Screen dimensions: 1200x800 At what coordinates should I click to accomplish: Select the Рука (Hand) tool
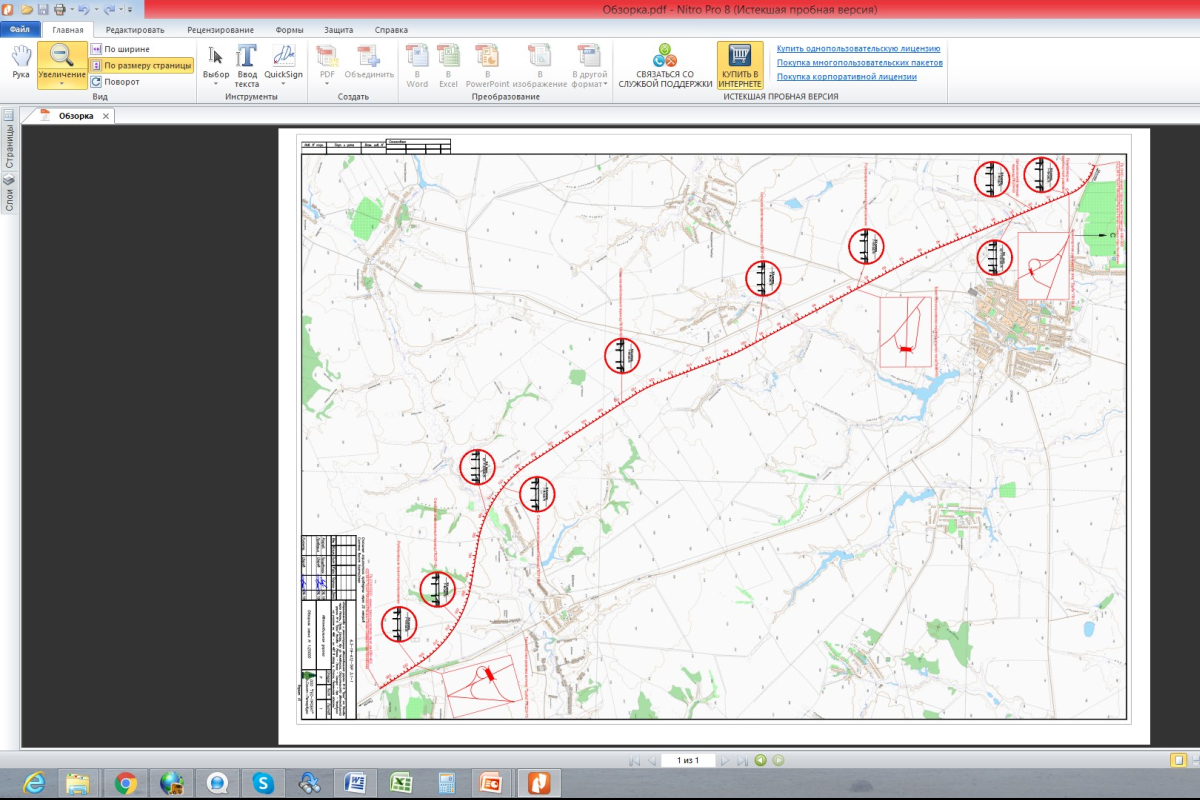(x=20, y=63)
